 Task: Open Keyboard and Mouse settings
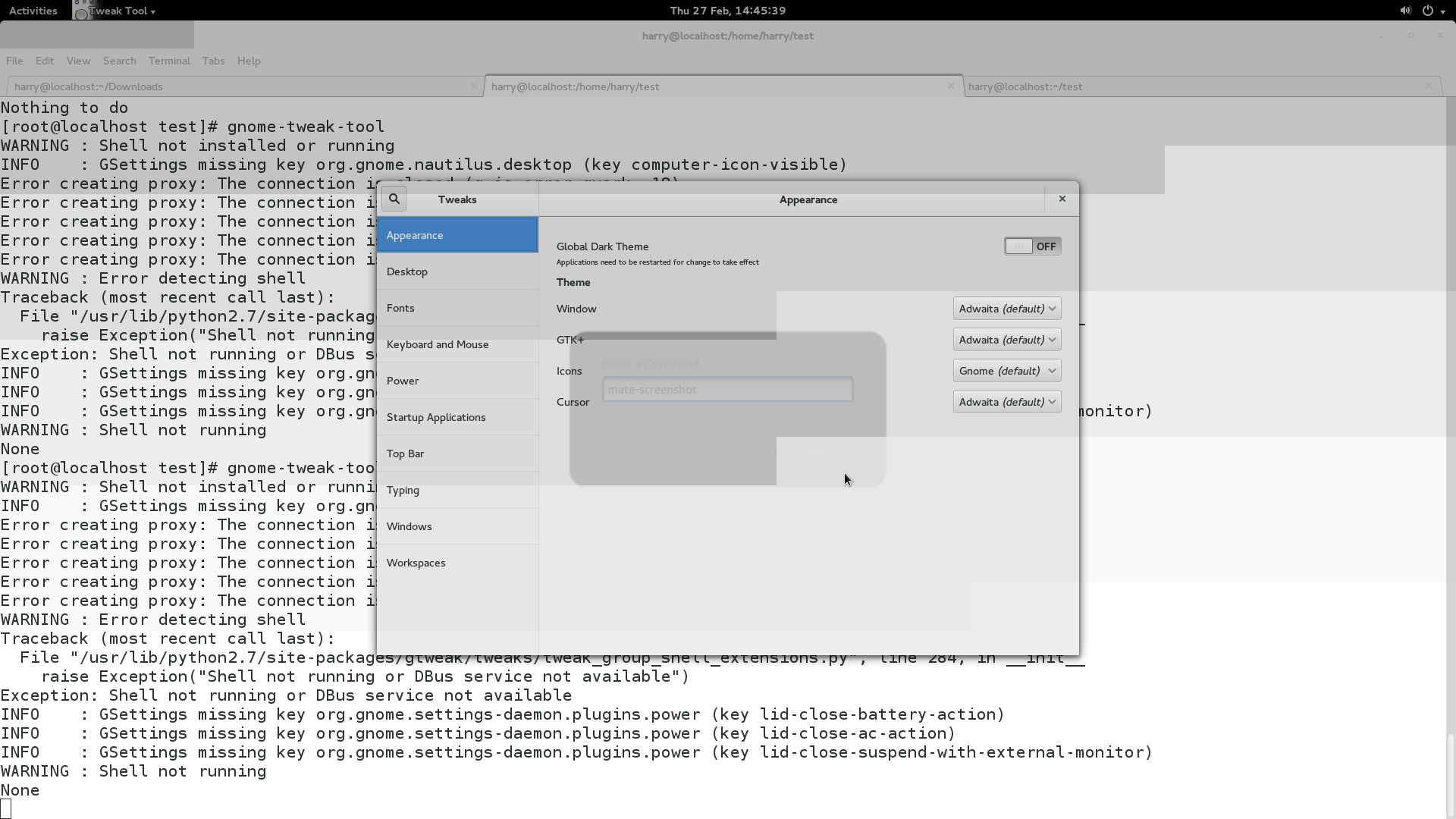point(457,344)
